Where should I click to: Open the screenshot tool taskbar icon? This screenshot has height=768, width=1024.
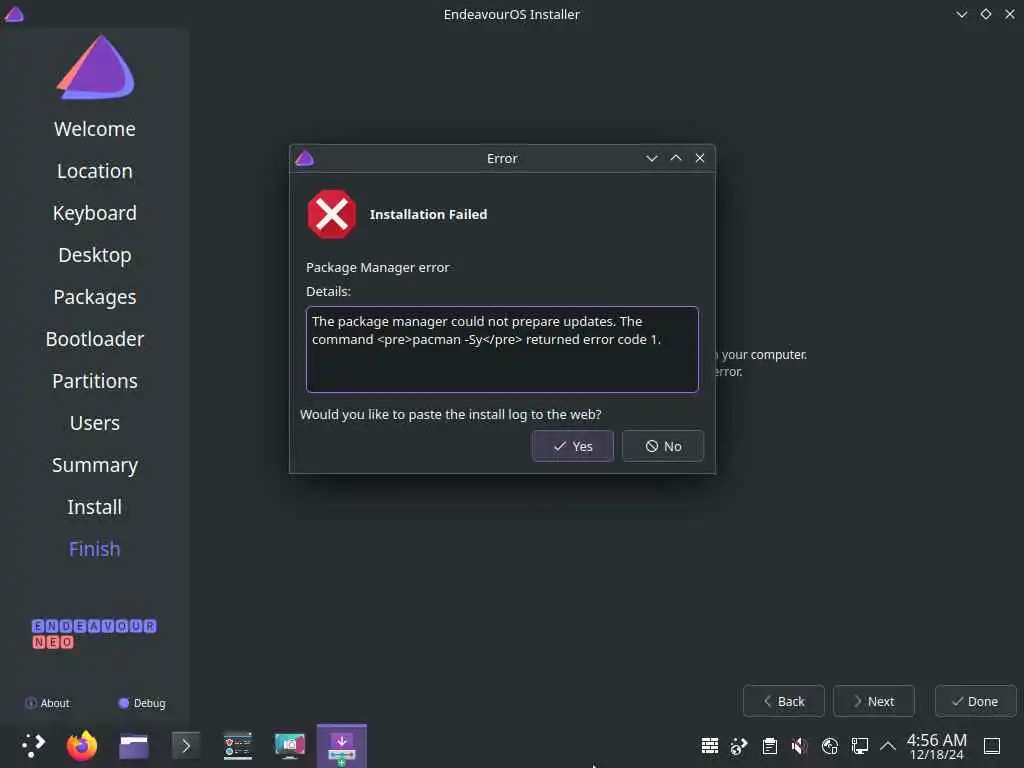pos(290,746)
